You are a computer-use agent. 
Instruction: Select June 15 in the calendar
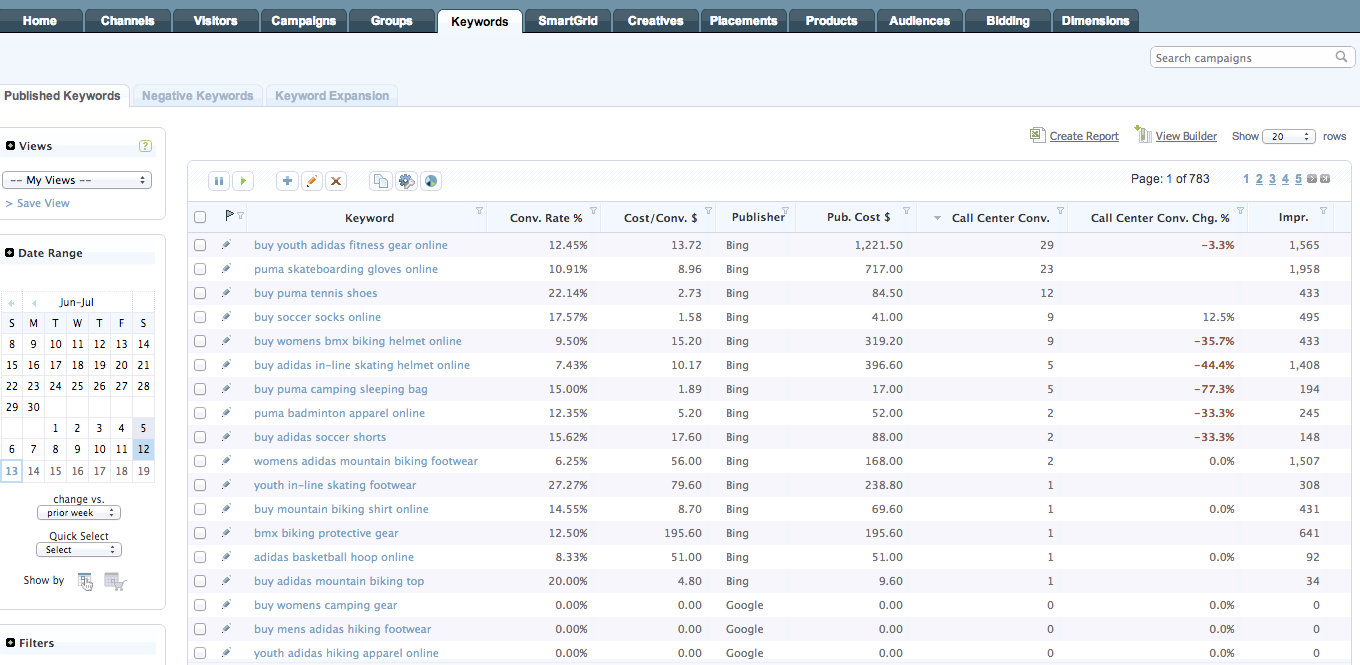12,365
